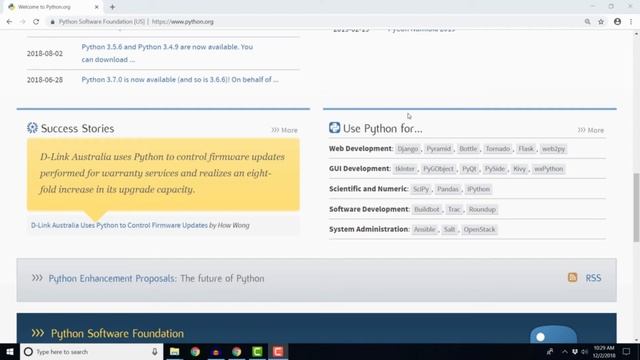Click the OpenStack tag
Screen dimensions: 640x360
(479, 230)
